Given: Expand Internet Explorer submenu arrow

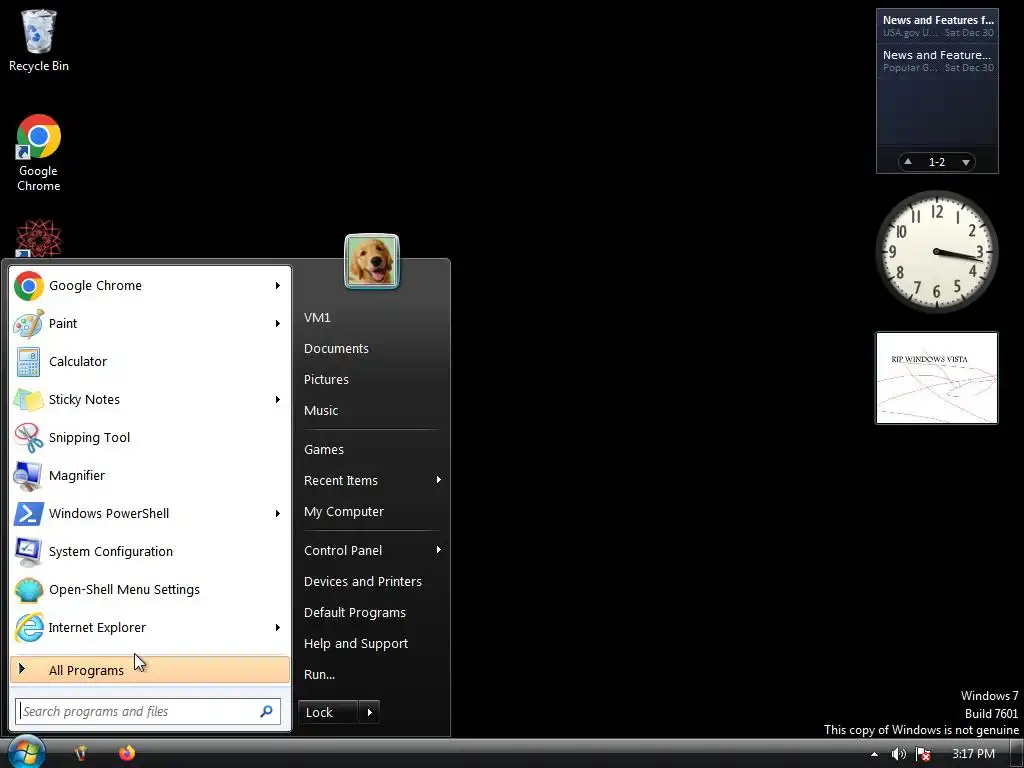Looking at the screenshot, I should [278, 628].
